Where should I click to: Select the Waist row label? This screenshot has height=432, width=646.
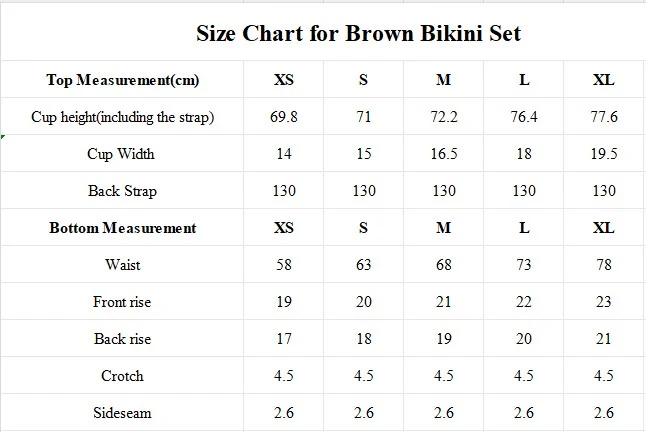coord(122,265)
